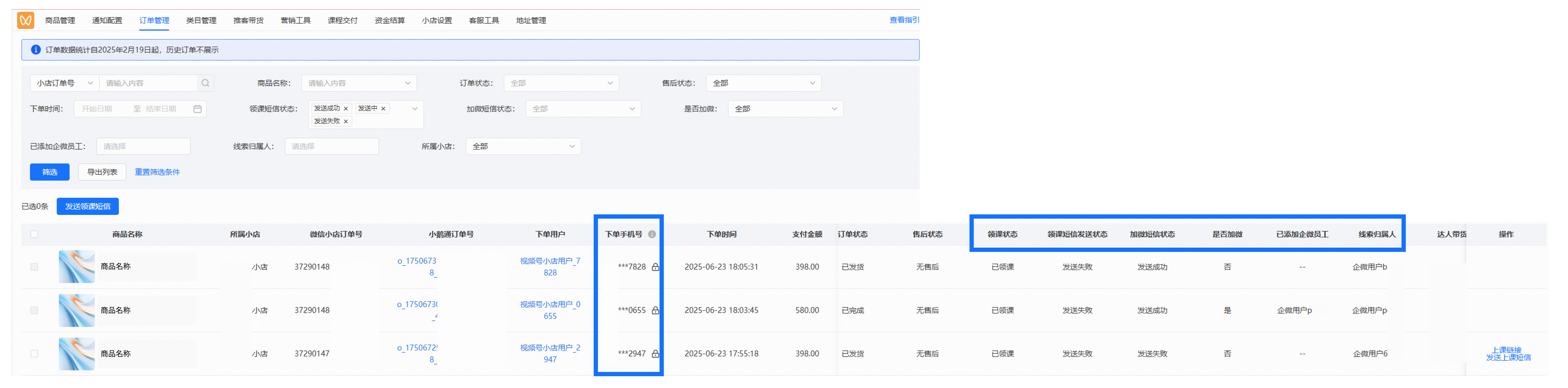The height and width of the screenshot is (388, 1568).
Task: Click the search magnifier icon beside order number input
Action: point(205,83)
